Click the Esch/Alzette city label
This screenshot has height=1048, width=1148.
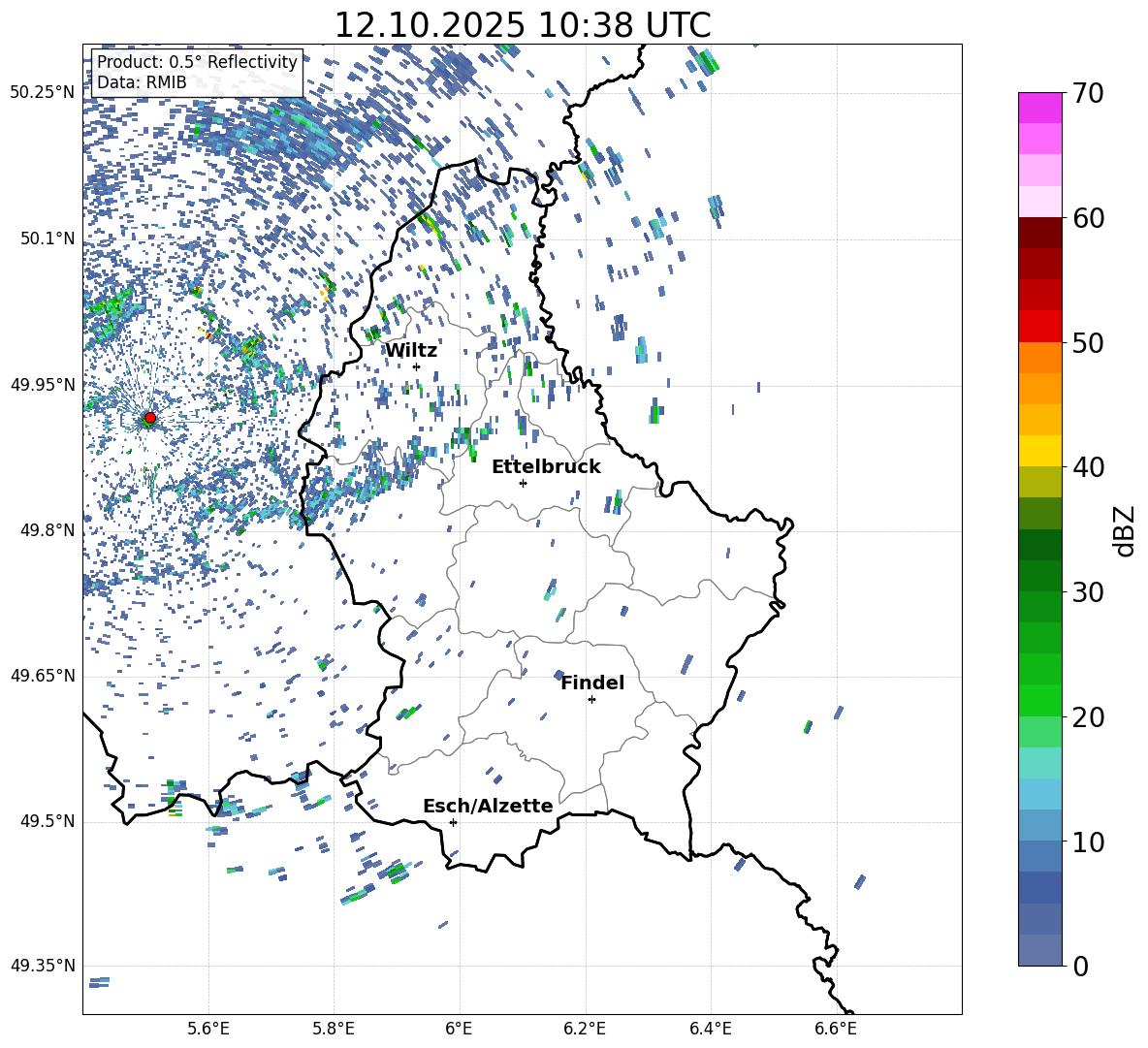tap(488, 807)
